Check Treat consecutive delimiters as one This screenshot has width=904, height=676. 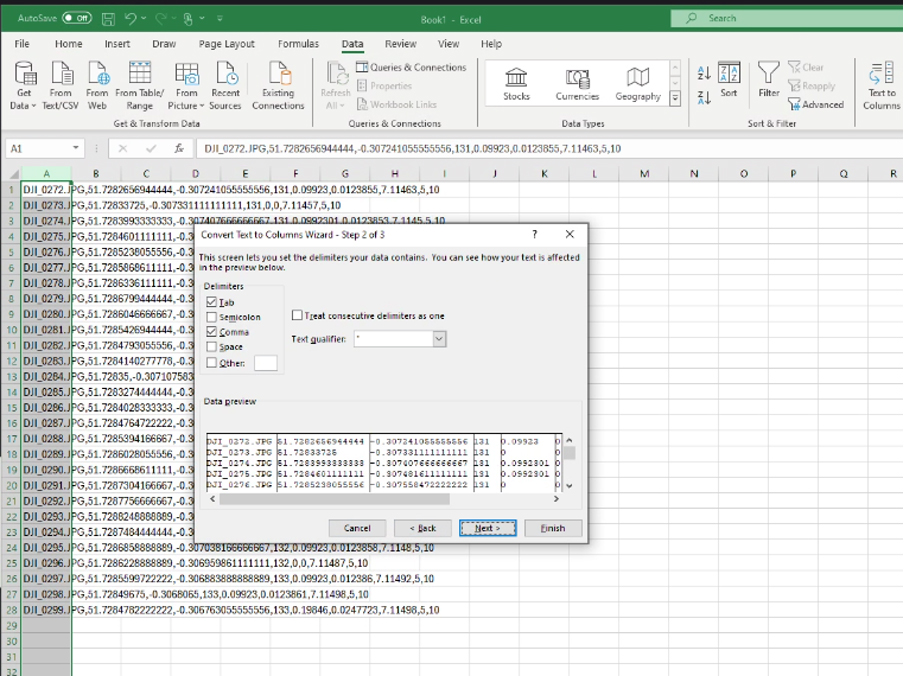click(297, 315)
